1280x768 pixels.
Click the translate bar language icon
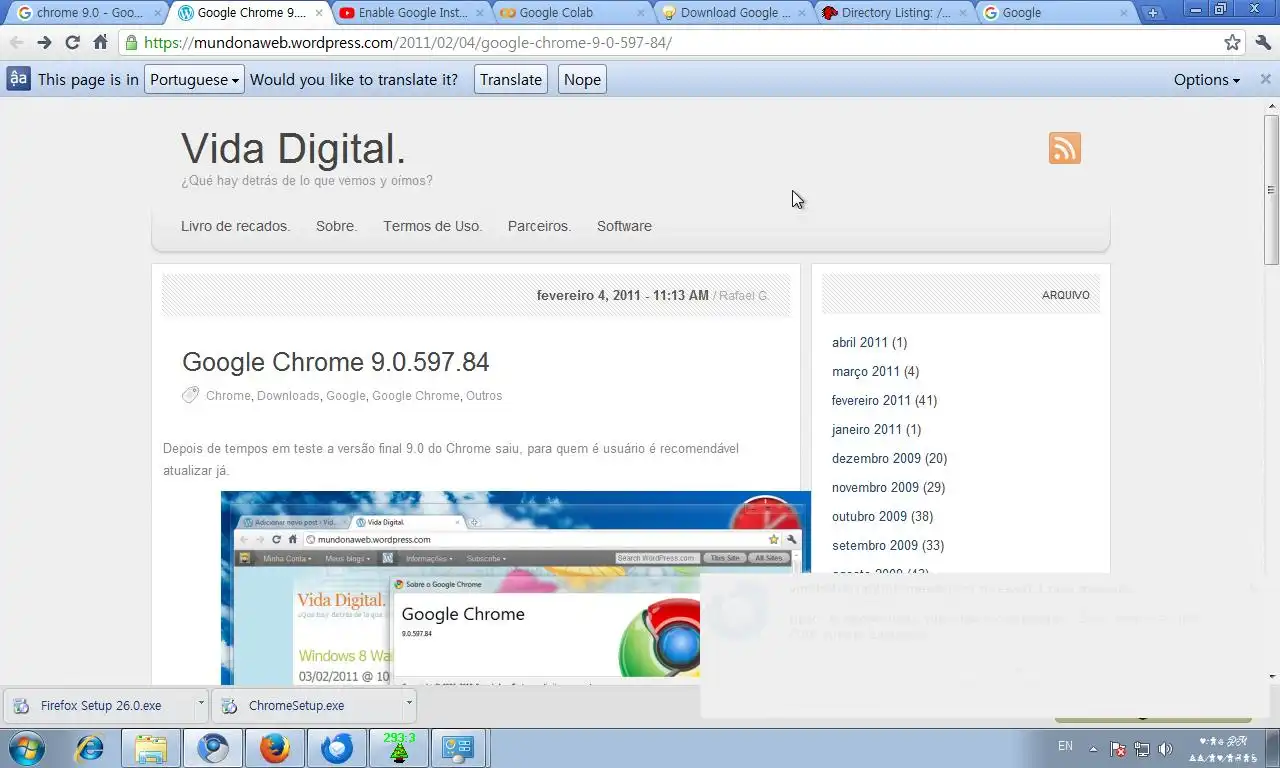[19, 79]
